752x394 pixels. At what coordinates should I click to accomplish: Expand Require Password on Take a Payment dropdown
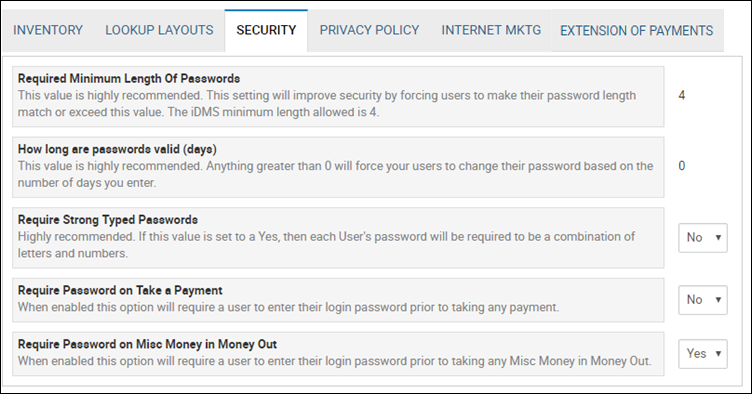(703, 300)
